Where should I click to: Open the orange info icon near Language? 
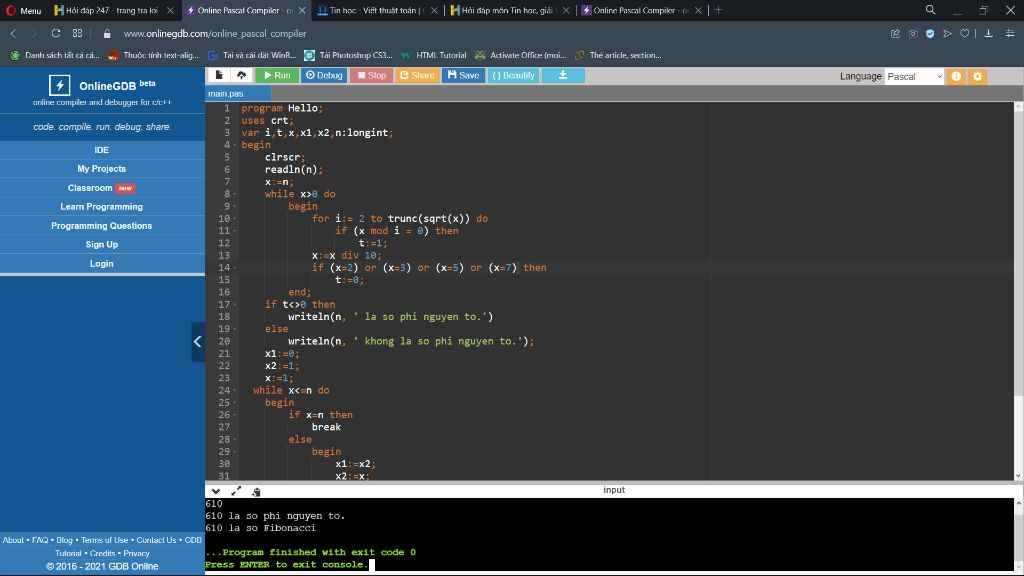pyautogui.click(x=956, y=76)
